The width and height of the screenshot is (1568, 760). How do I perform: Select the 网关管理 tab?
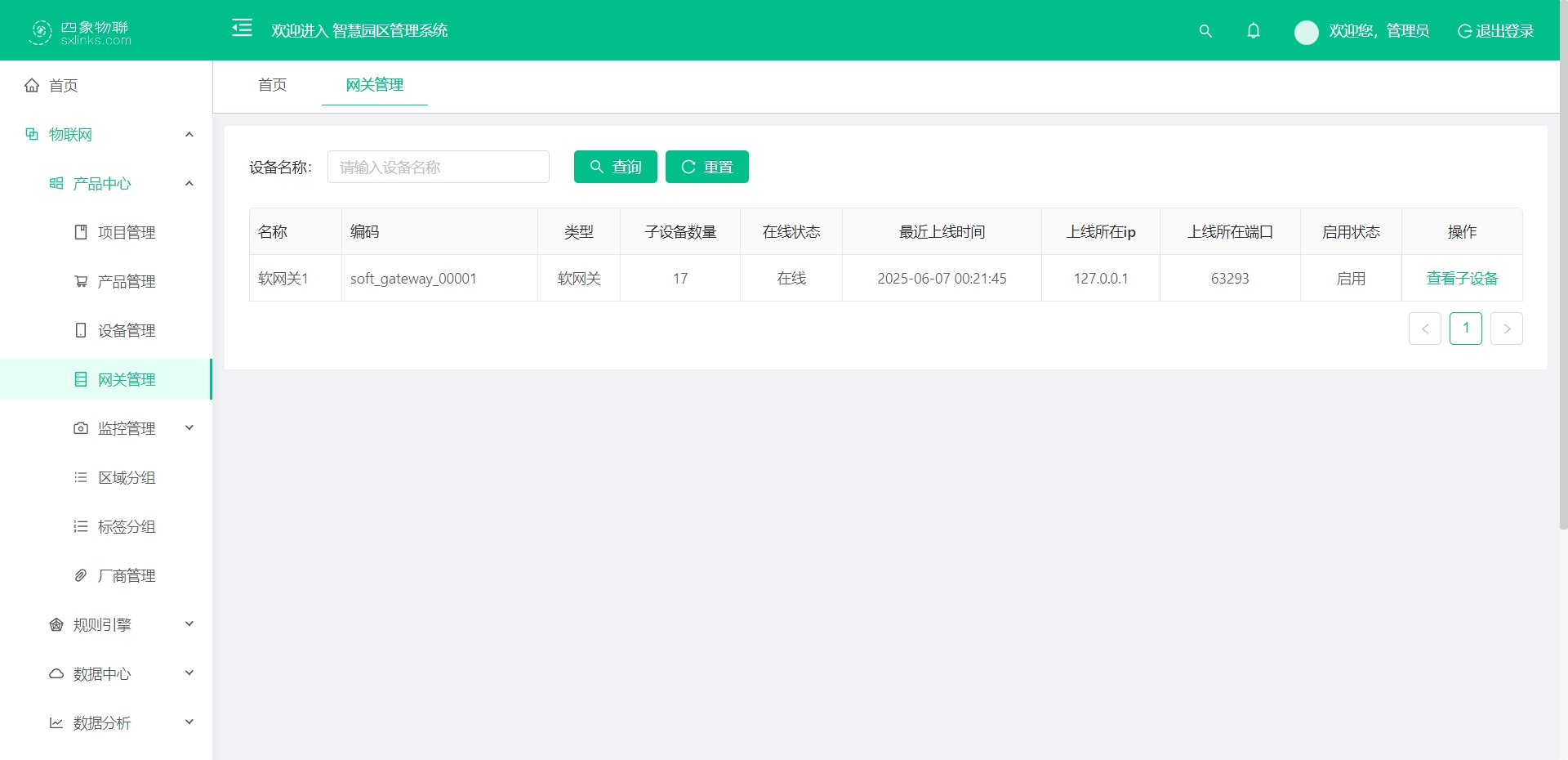(374, 84)
